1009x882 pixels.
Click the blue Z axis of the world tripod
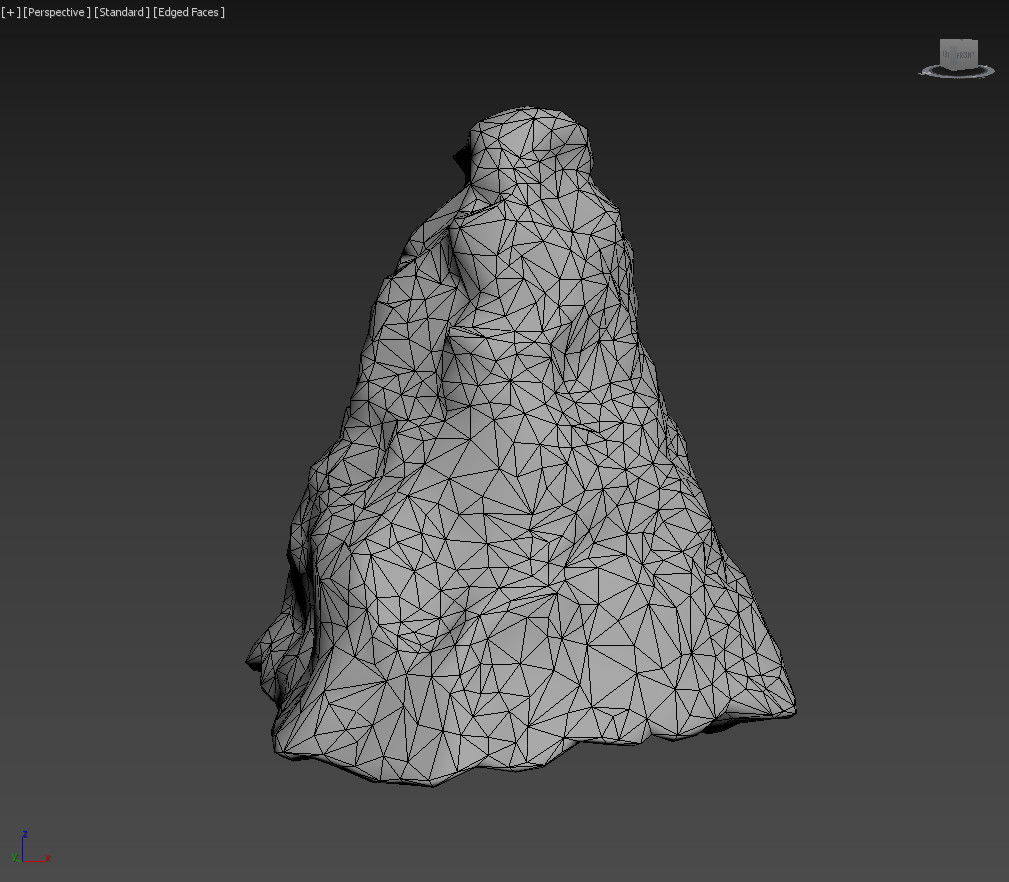coord(22,845)
